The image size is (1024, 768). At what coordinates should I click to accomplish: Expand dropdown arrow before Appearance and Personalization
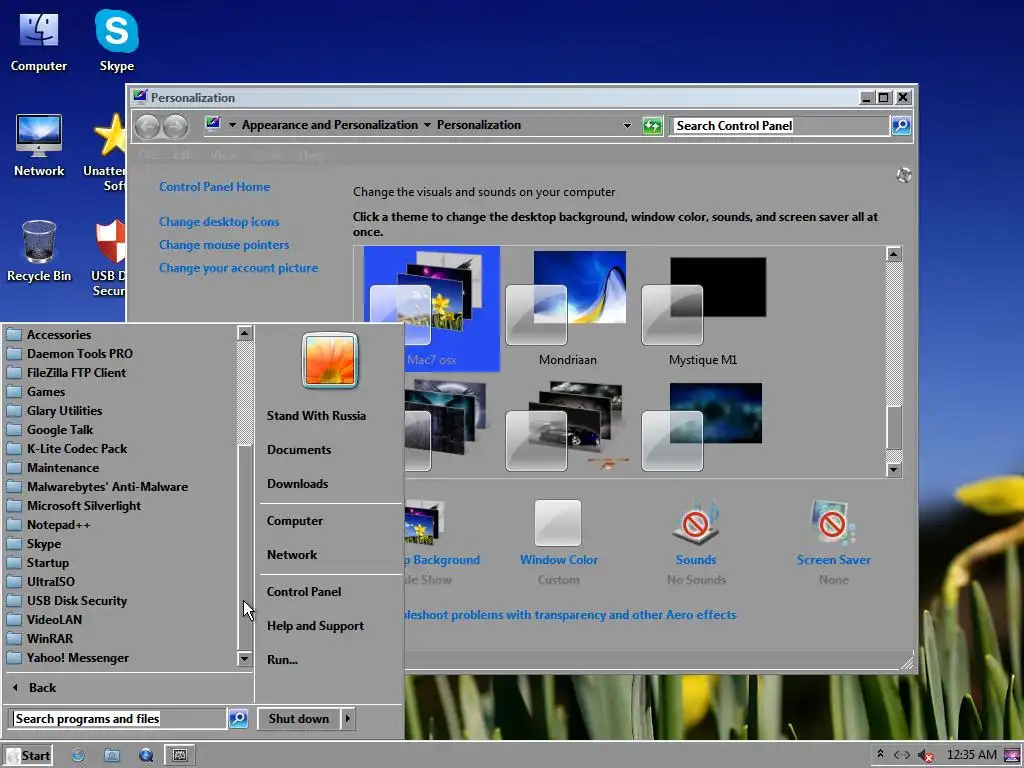232,125
